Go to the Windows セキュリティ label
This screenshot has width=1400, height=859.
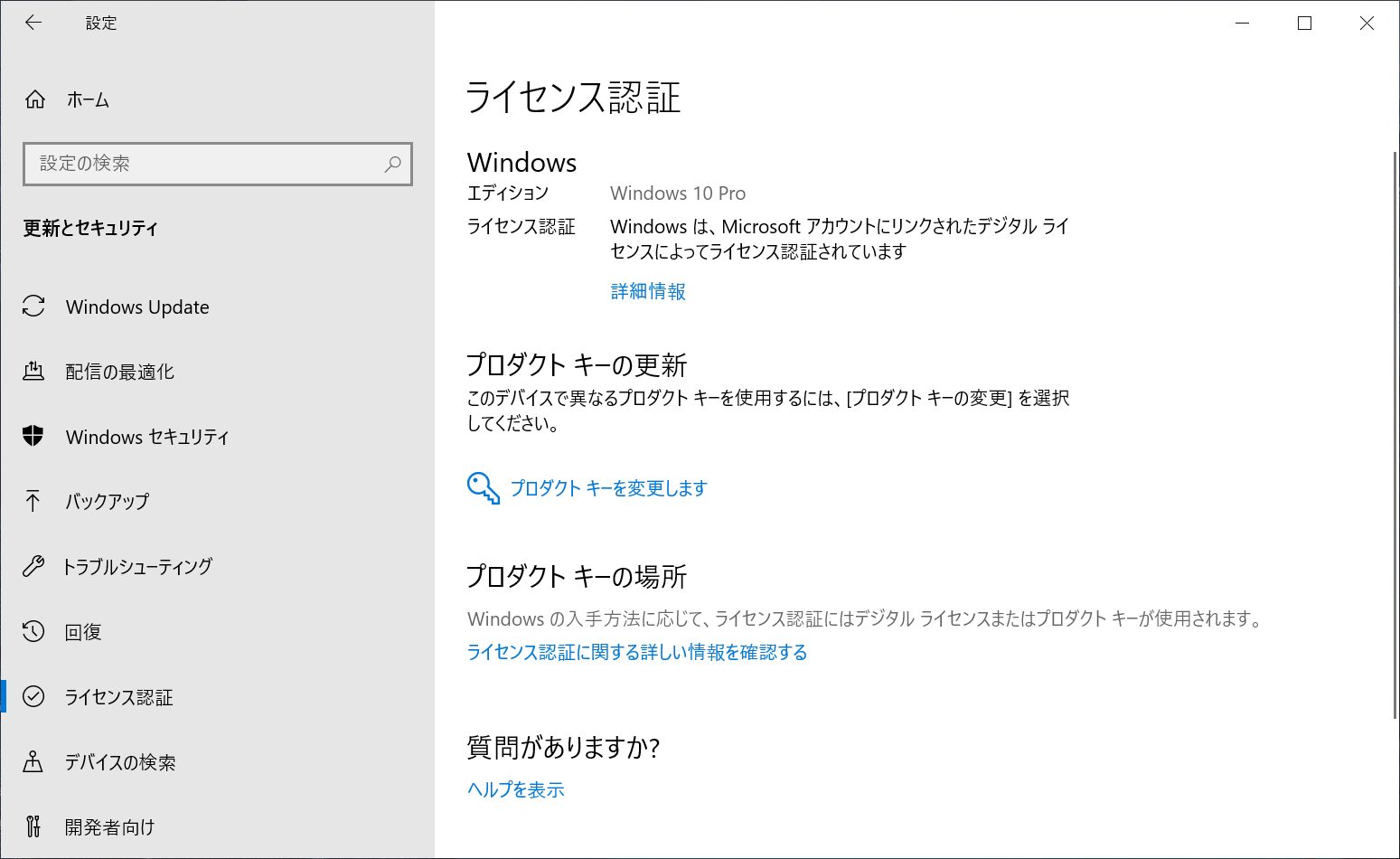(x=147, y=437)
